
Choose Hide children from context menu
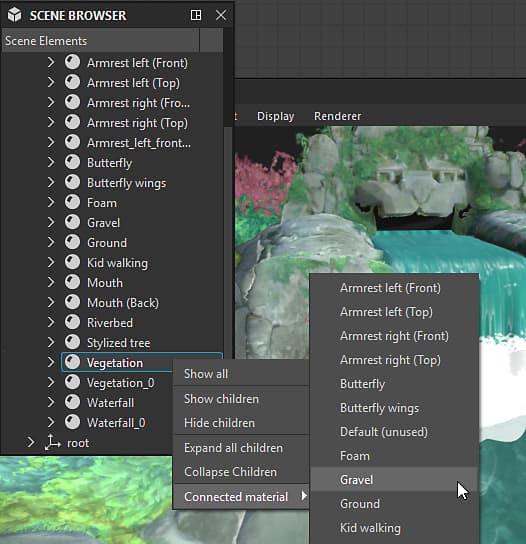[241, 423]
